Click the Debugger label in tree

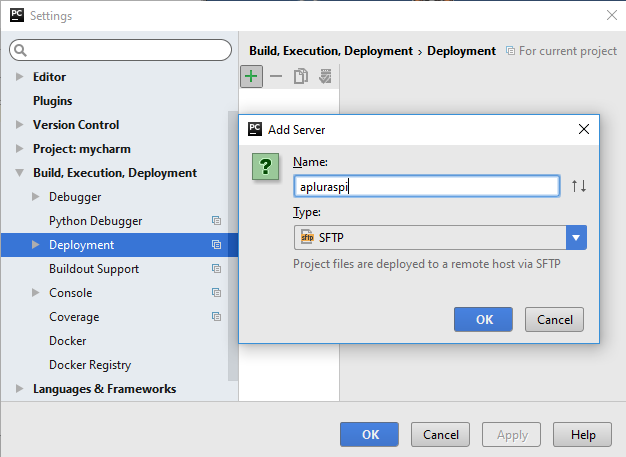click(75, 197)
